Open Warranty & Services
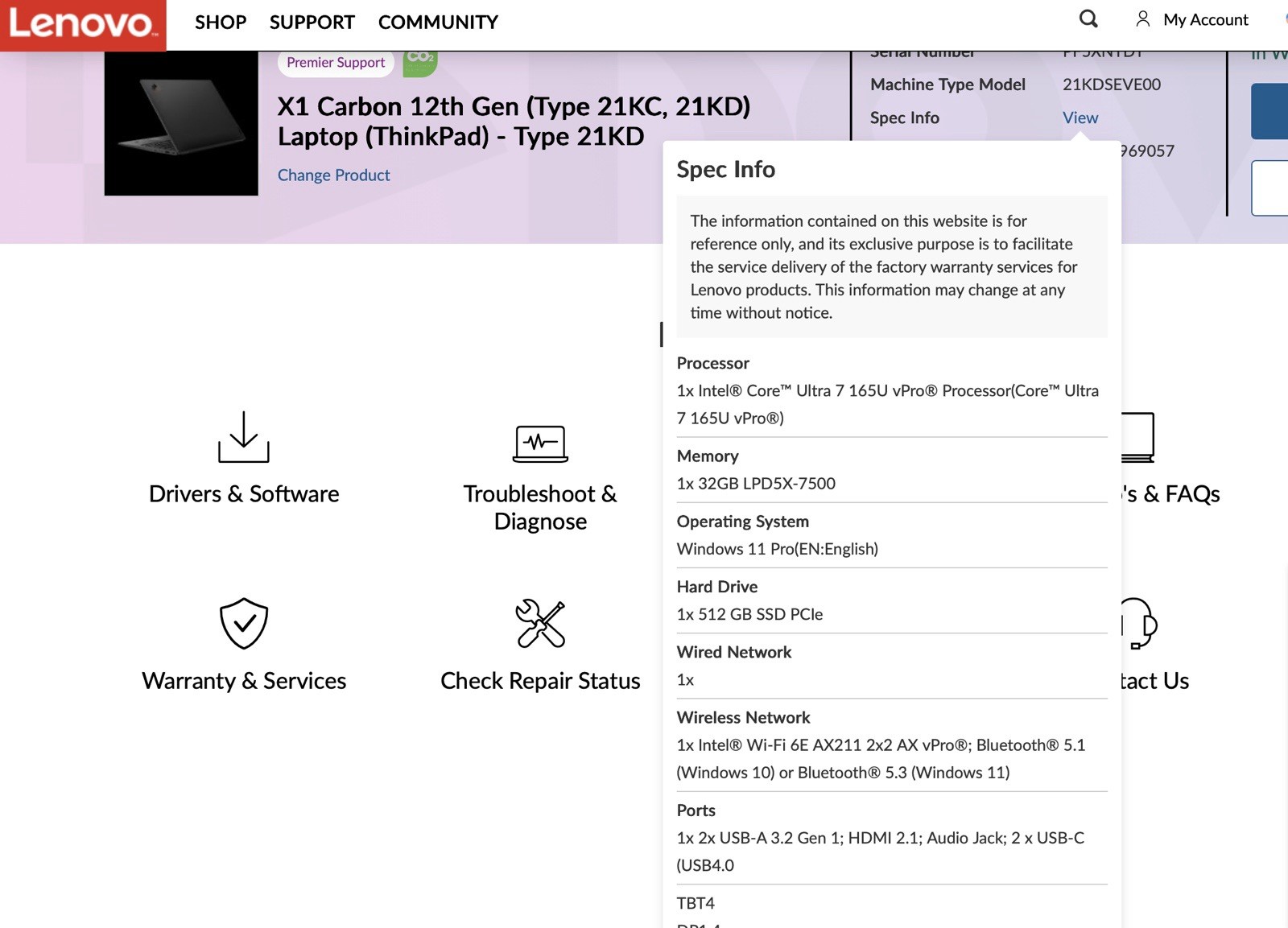This screenshot has width=1288, height=928. pos(244,681)
